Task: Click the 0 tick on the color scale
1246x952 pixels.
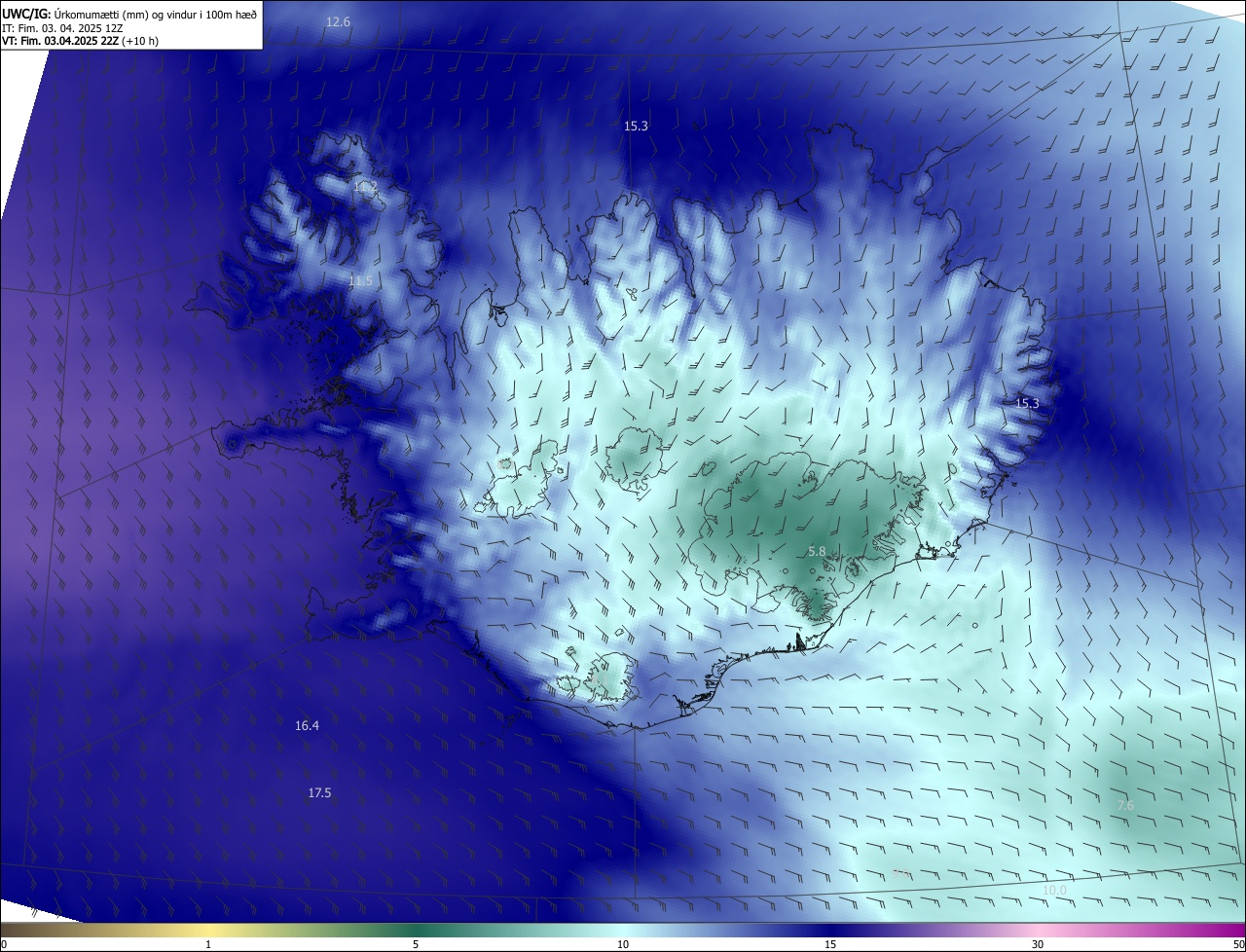Action: click(4, 944)
